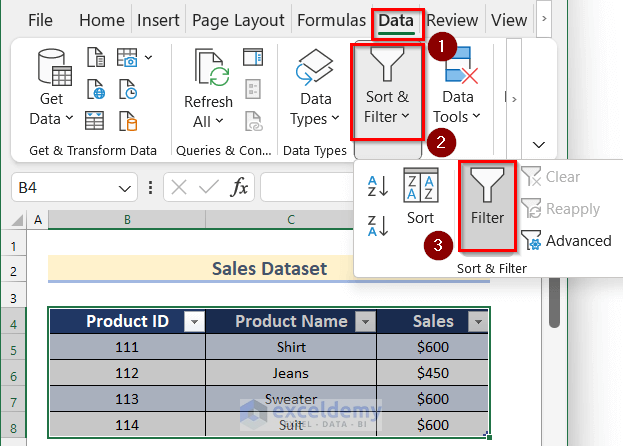
Task: Select the Data tab
Action: pyautogui.click(x=396, y=21)
